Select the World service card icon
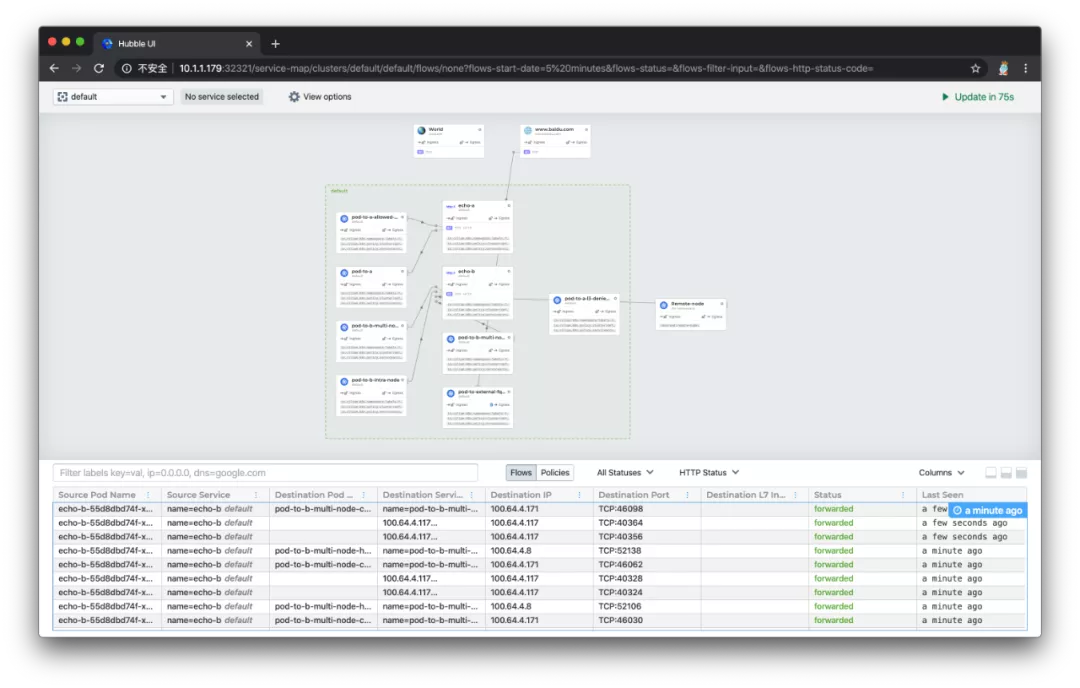 (422, 130)
